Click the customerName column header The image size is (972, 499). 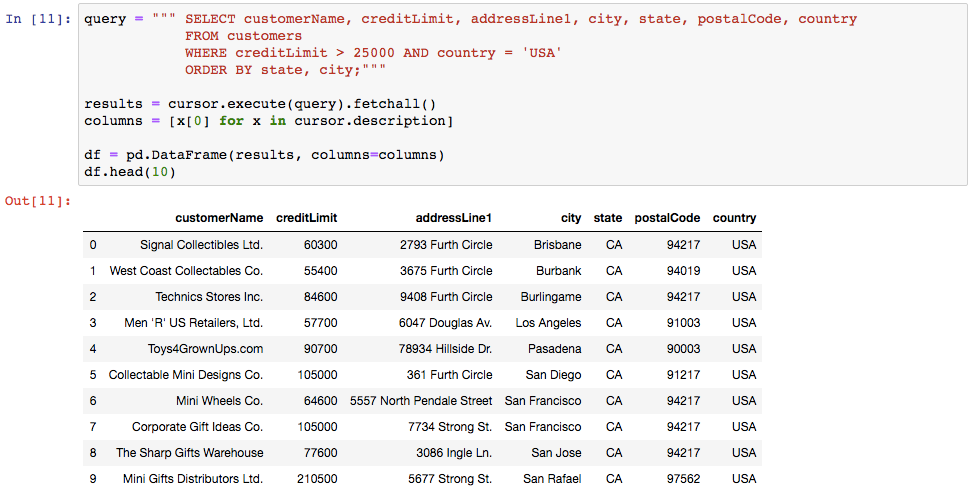[x=219, y=218]
